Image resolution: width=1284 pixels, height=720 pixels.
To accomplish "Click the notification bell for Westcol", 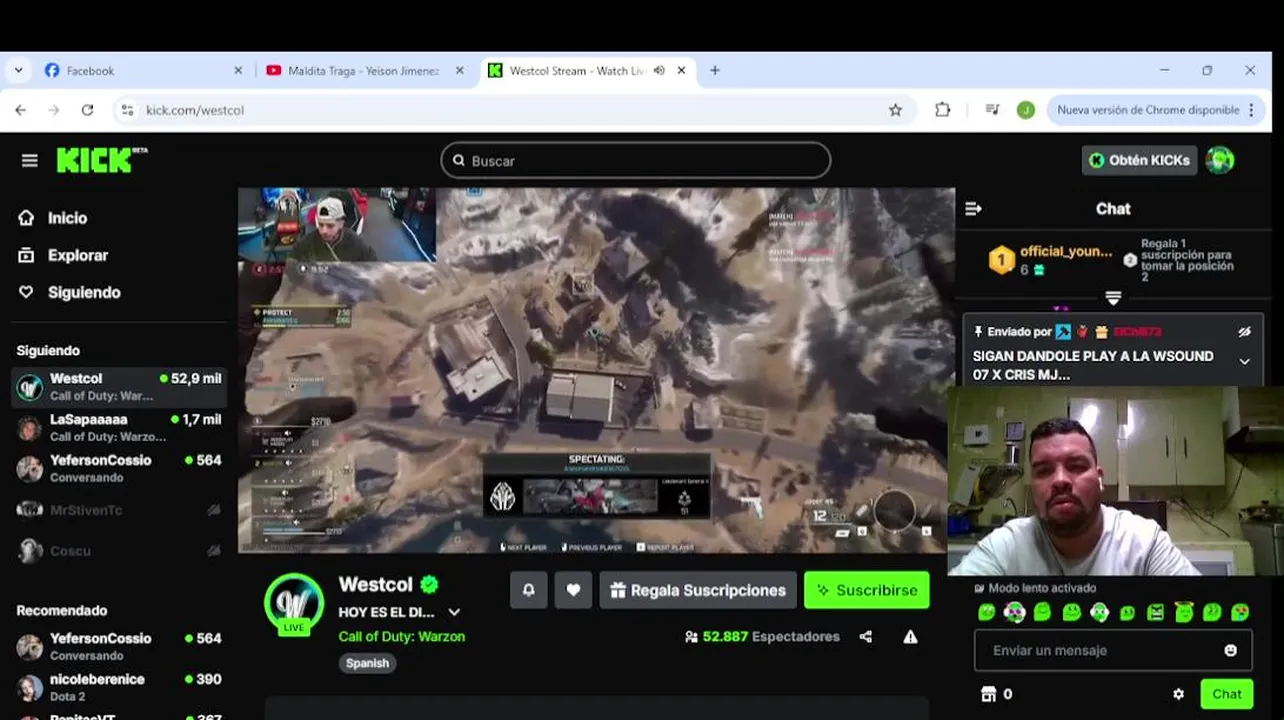I will point(528,590).
